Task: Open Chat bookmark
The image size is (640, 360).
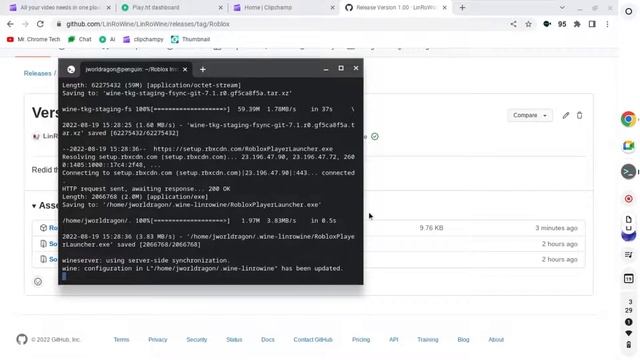Action: (x=80, y=39)
